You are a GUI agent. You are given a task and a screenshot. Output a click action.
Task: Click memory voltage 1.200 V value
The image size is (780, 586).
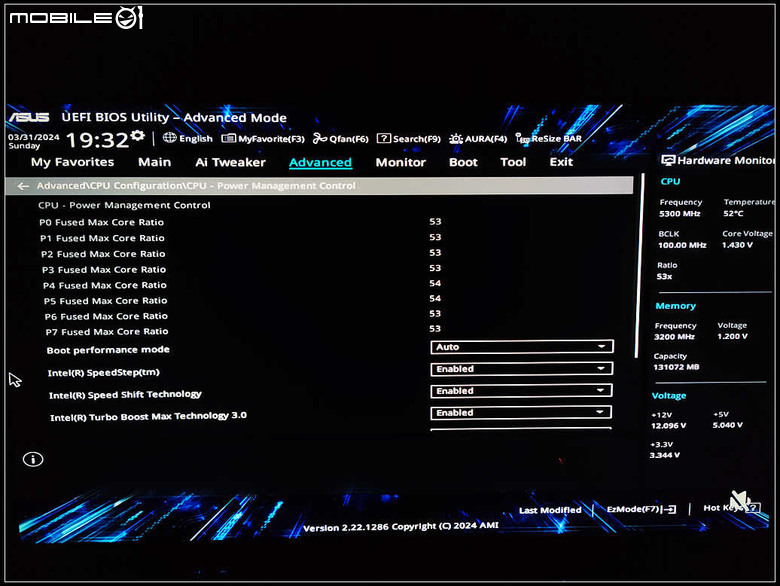(x=732, y=336)
